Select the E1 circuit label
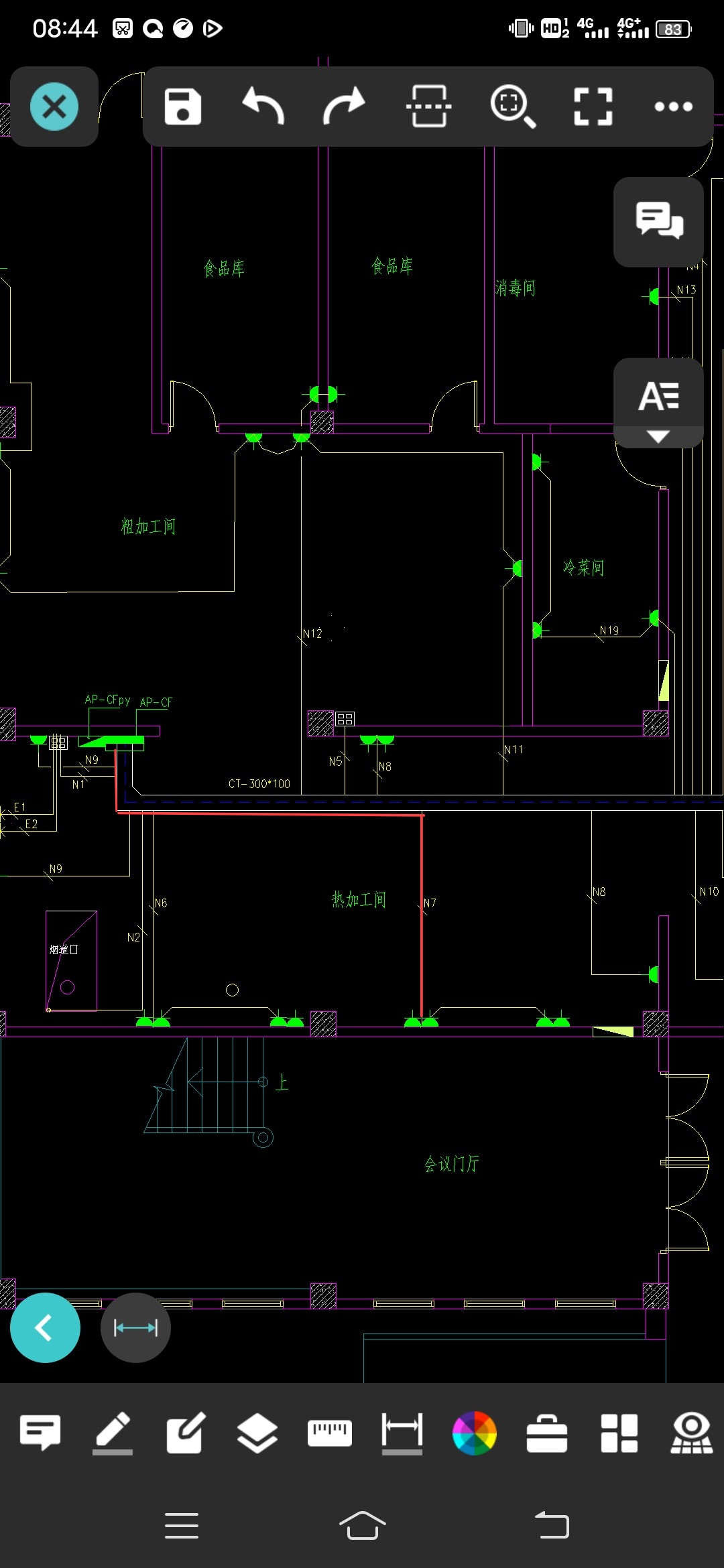724x1568 pixels. pos(20,807)
